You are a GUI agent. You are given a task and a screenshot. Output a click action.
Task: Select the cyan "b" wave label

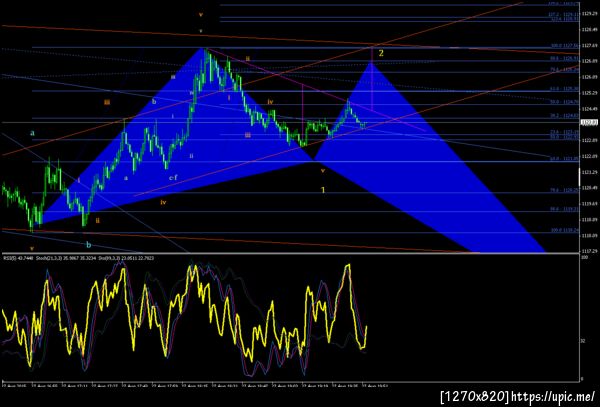click(x=88, y=245)
